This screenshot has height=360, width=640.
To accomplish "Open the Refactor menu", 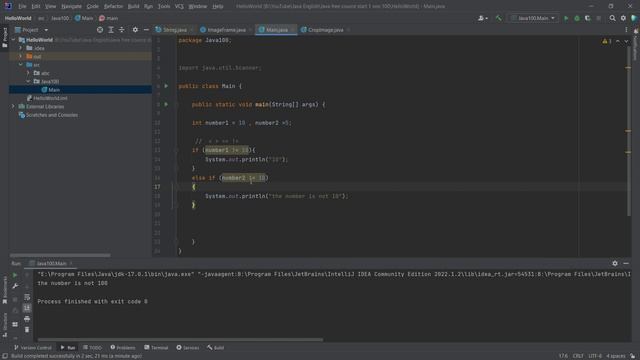I will pyautogui.click(x=113, y=7).
